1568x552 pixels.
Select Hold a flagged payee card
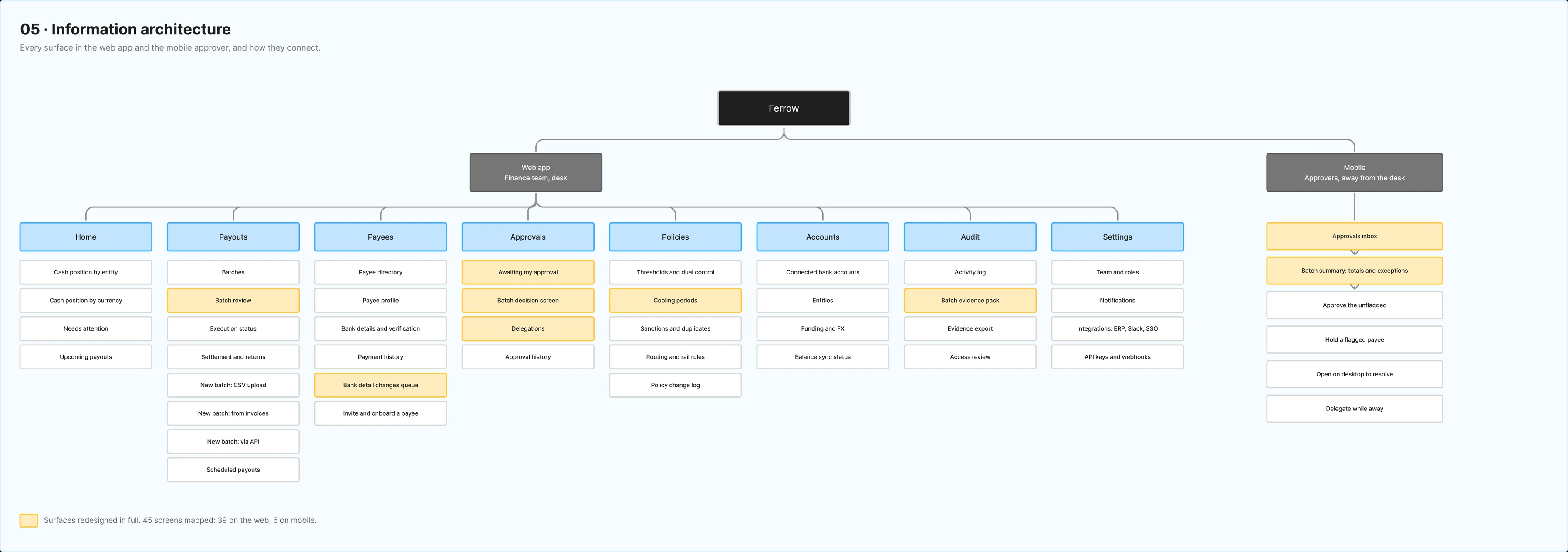1354,339
